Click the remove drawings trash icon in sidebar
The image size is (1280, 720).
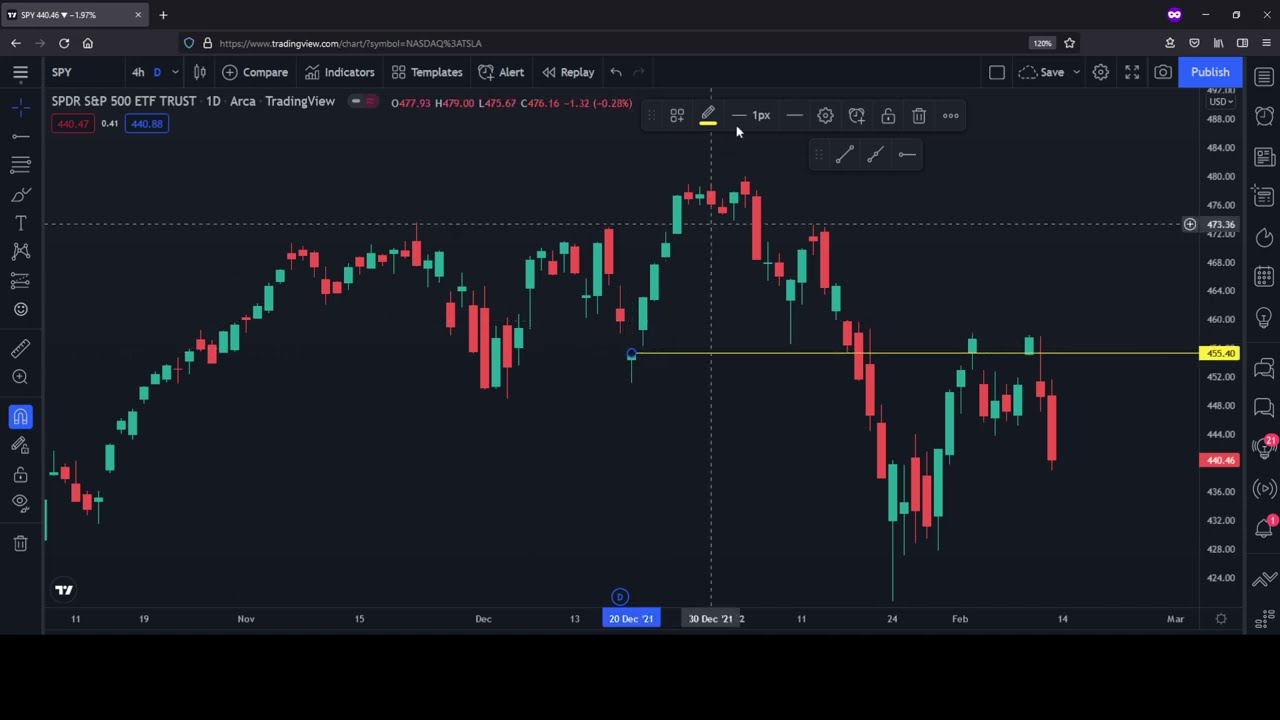(x=20, y=542)
